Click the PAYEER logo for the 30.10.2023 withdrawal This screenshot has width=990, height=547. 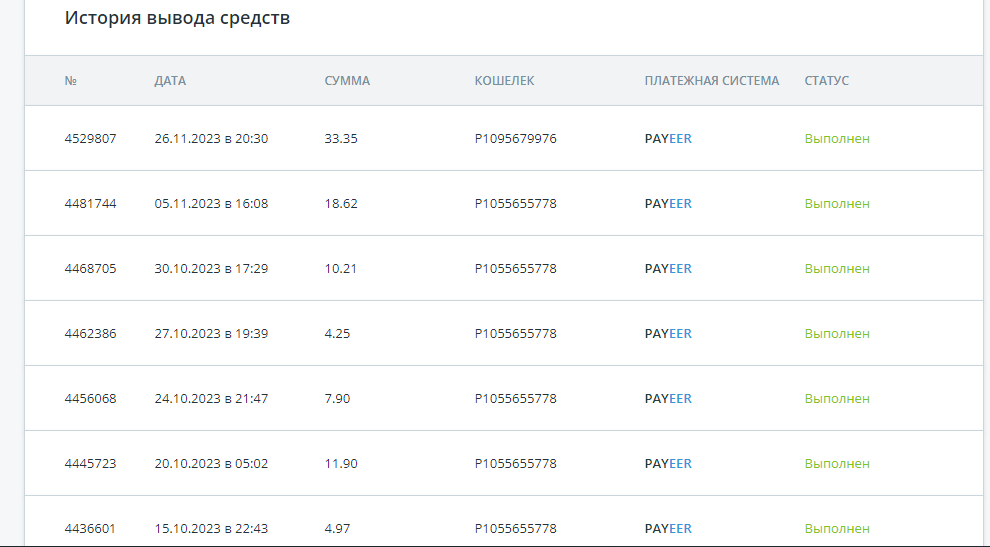click(x=668, y=268)
